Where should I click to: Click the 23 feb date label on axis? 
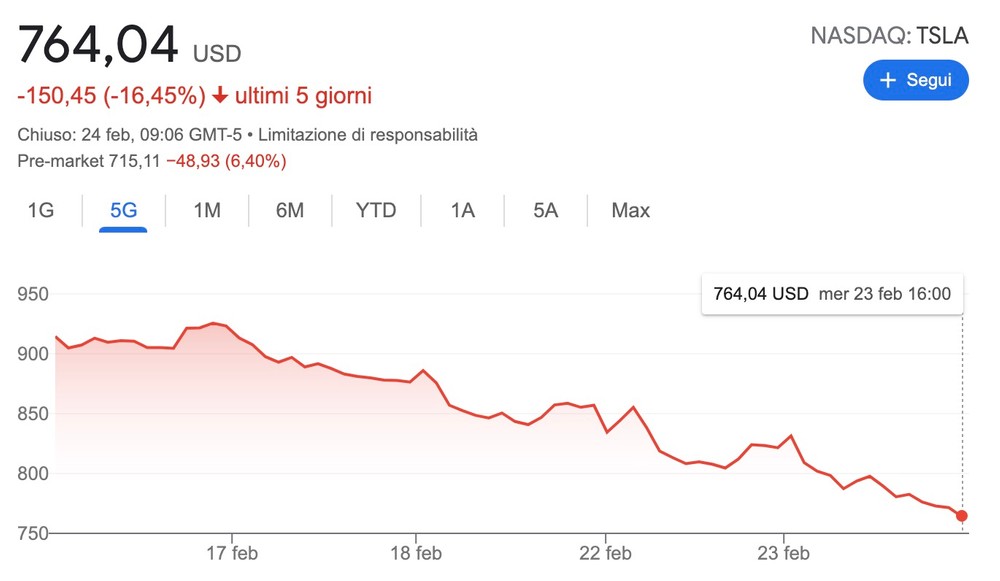click(x=783, y=553)
